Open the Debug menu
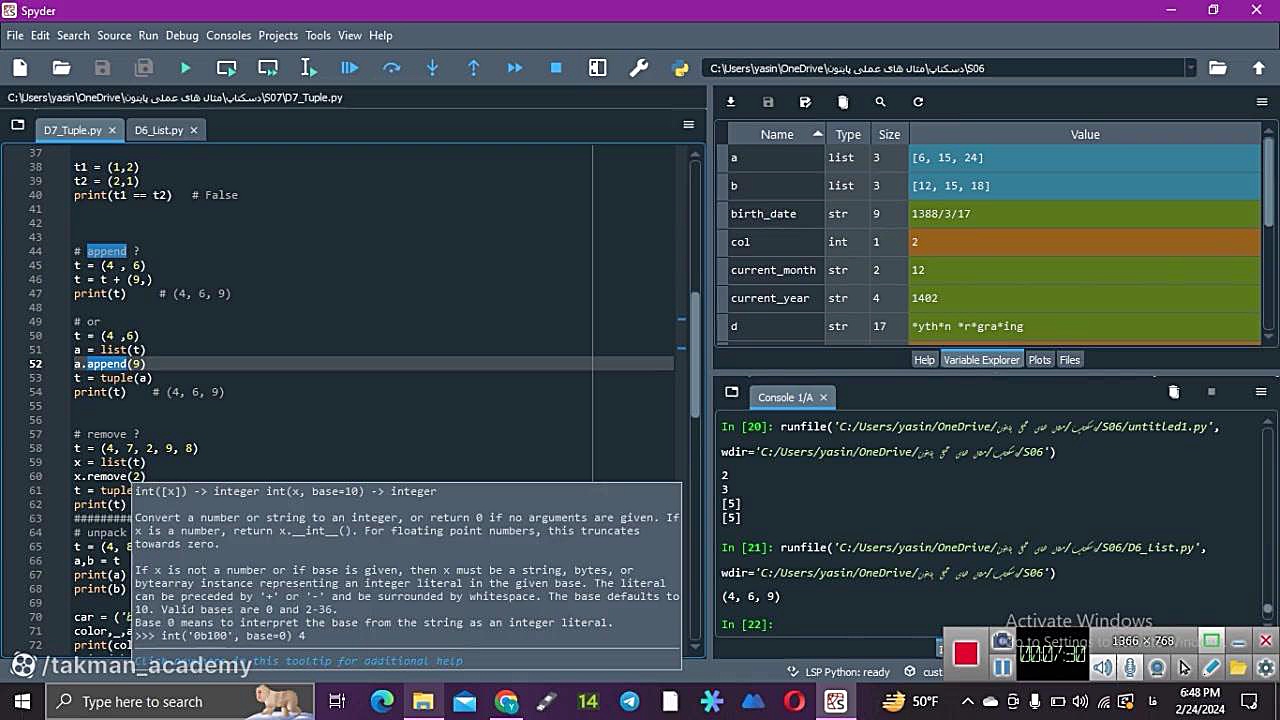The width and height of the screenshot is (1280, 720). coord(182,35)
